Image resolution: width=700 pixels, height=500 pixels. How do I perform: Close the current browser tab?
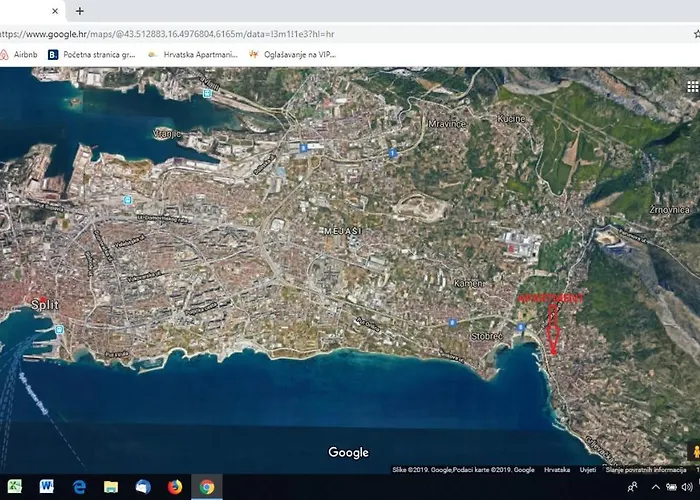click(55, 11)
